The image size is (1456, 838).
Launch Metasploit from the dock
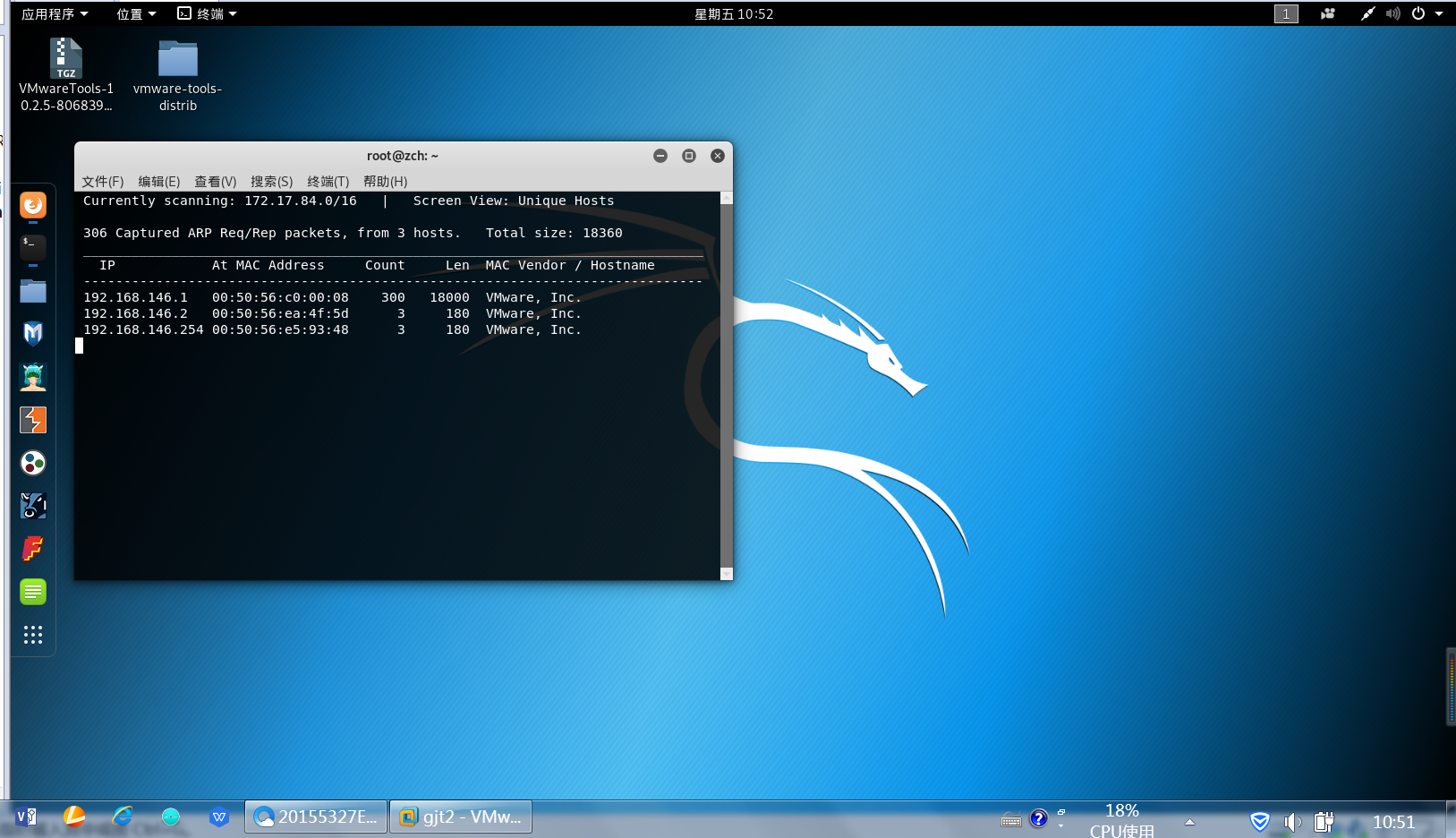click(33, 334)
